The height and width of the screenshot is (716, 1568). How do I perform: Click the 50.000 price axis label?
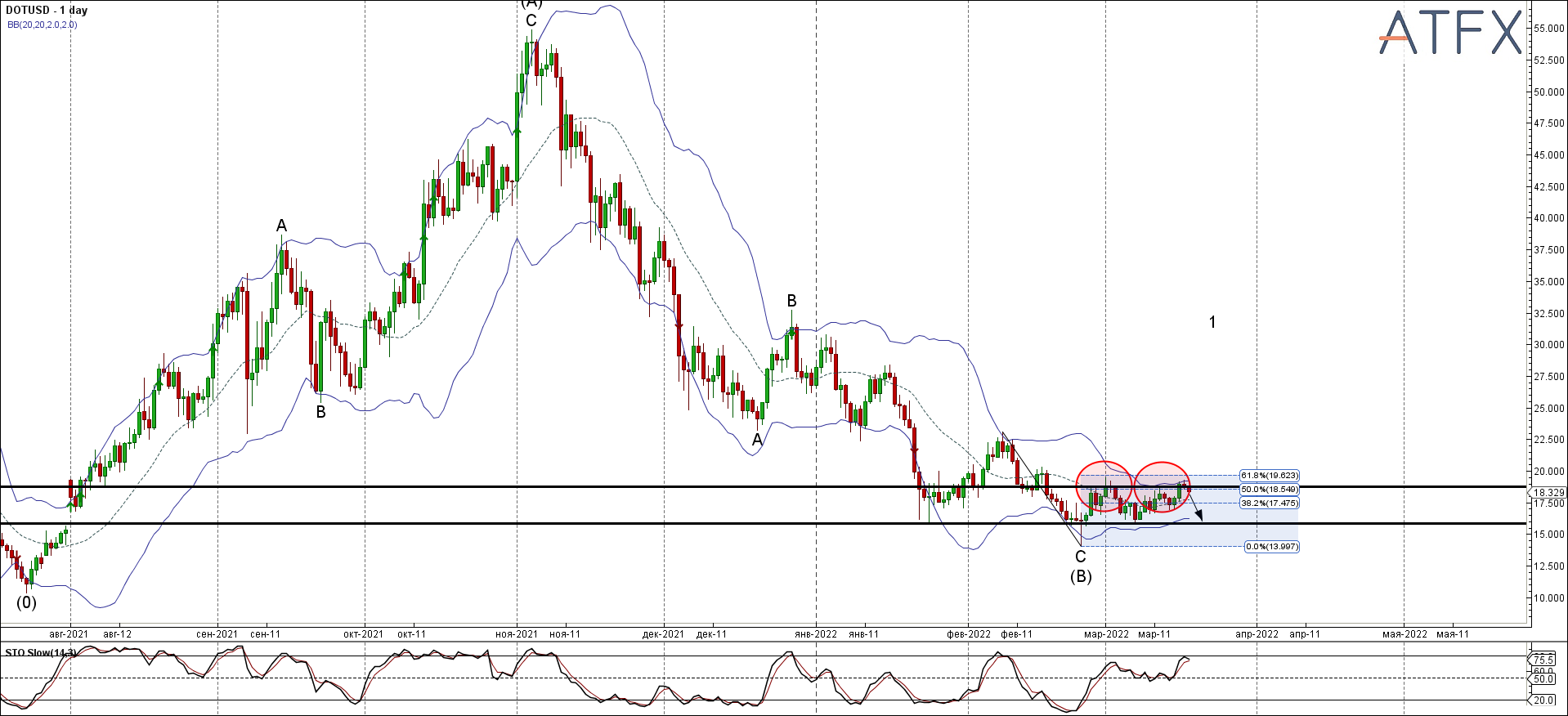[1549, 92]
